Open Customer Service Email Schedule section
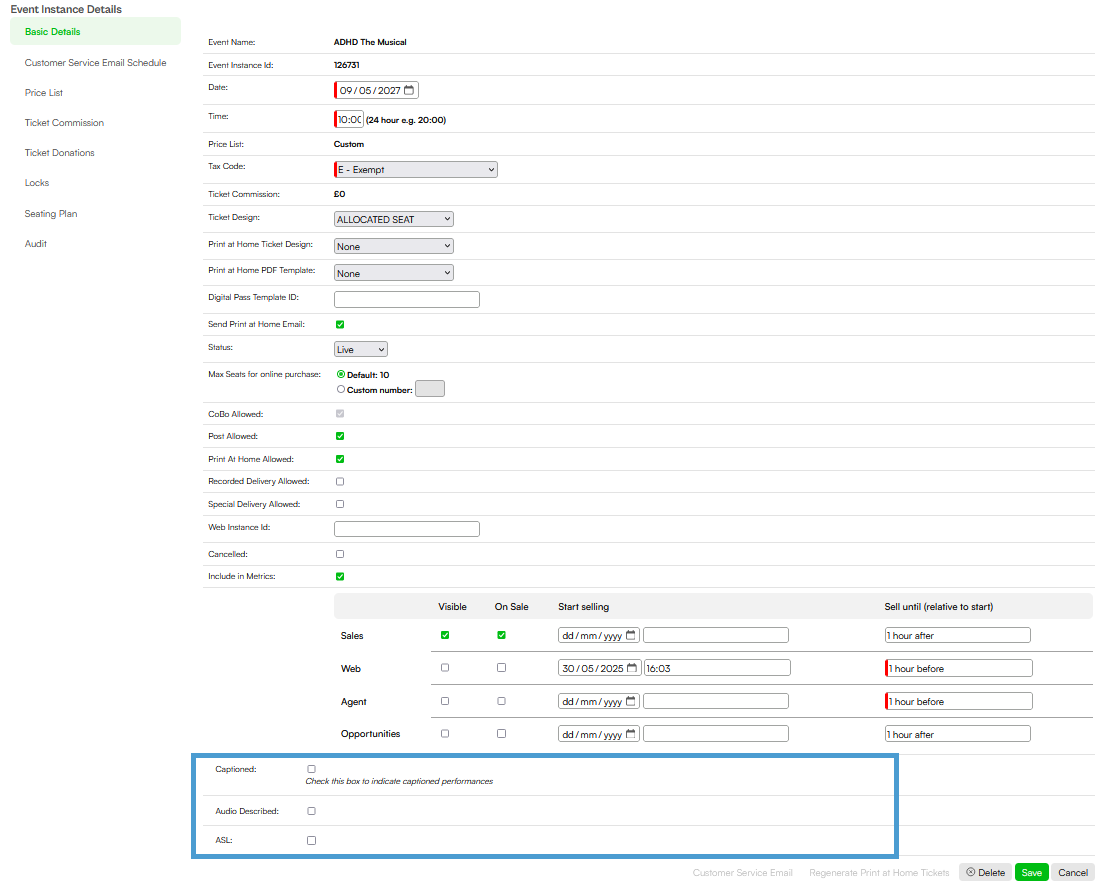The width and height of the screenshot is (1111, 889). point(96,62)
